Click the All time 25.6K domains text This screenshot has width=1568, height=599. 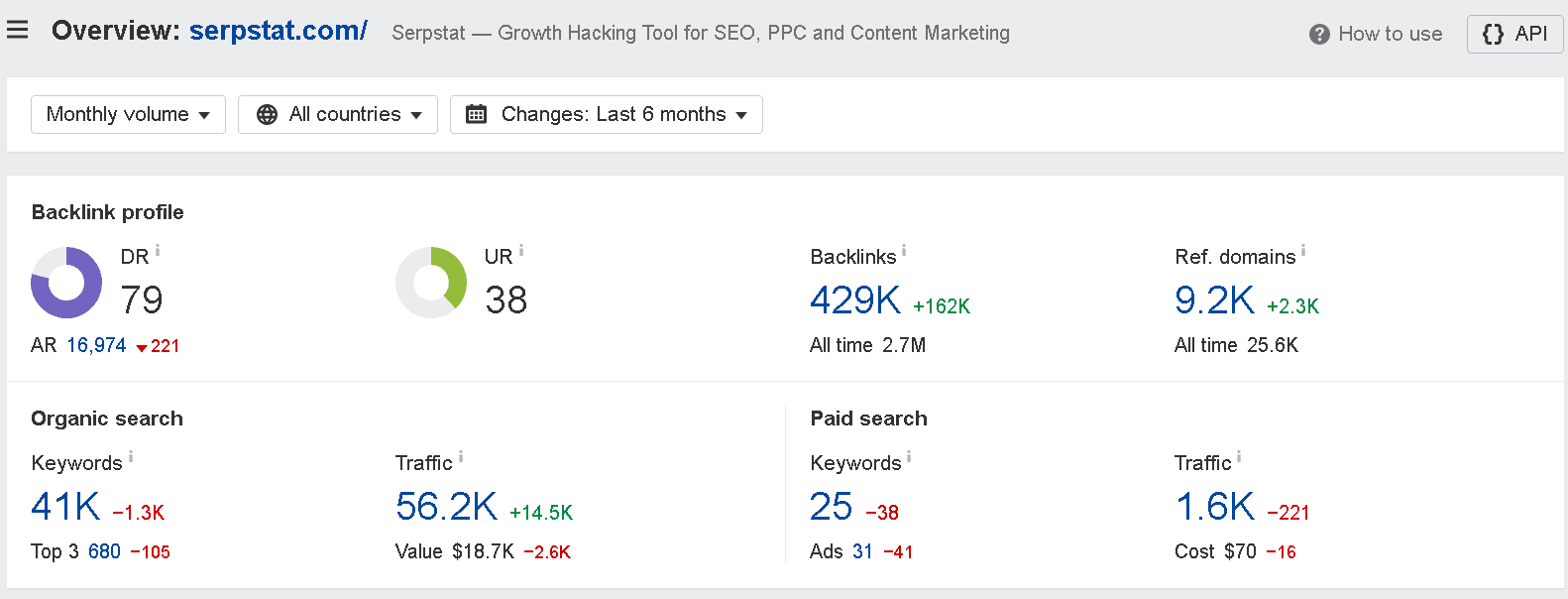pyautogui.click(x=1236, y=345)
